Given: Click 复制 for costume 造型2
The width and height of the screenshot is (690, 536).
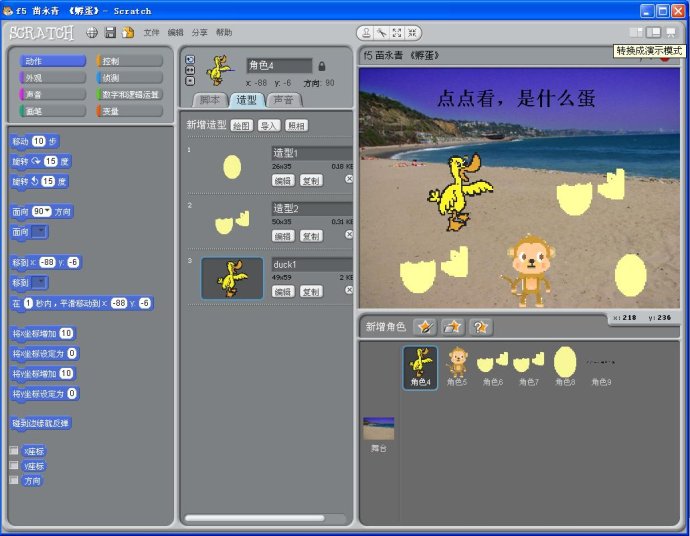Looking at the screenshot, I should click(x=311, y=236).
